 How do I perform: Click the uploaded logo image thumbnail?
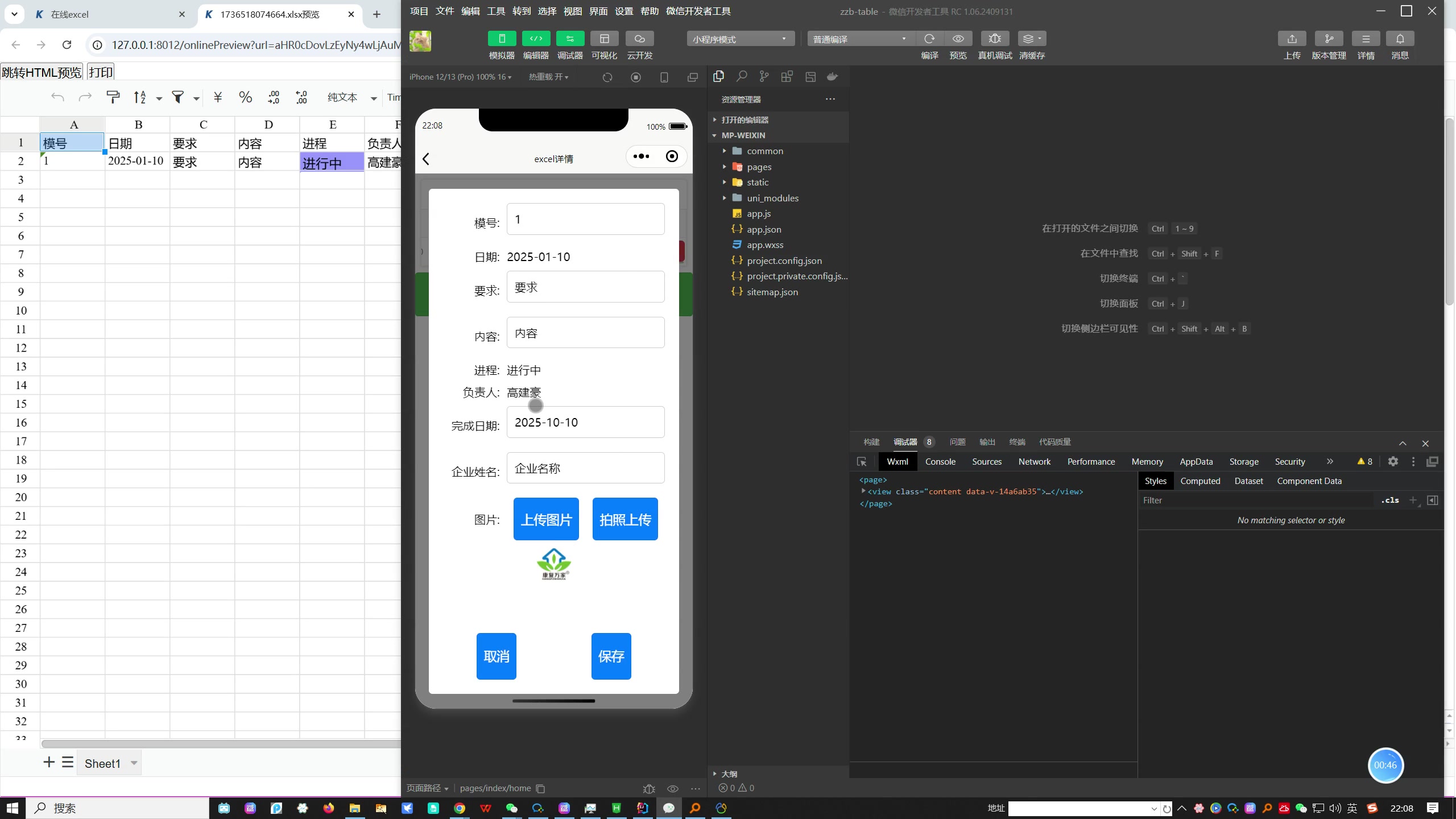point(553,564)
